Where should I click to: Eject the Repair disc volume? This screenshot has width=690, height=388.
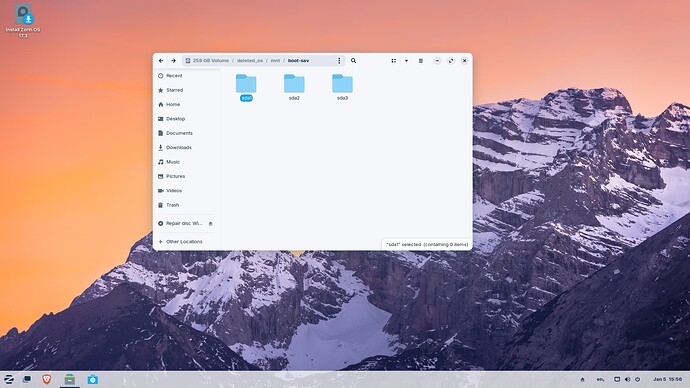211,223
